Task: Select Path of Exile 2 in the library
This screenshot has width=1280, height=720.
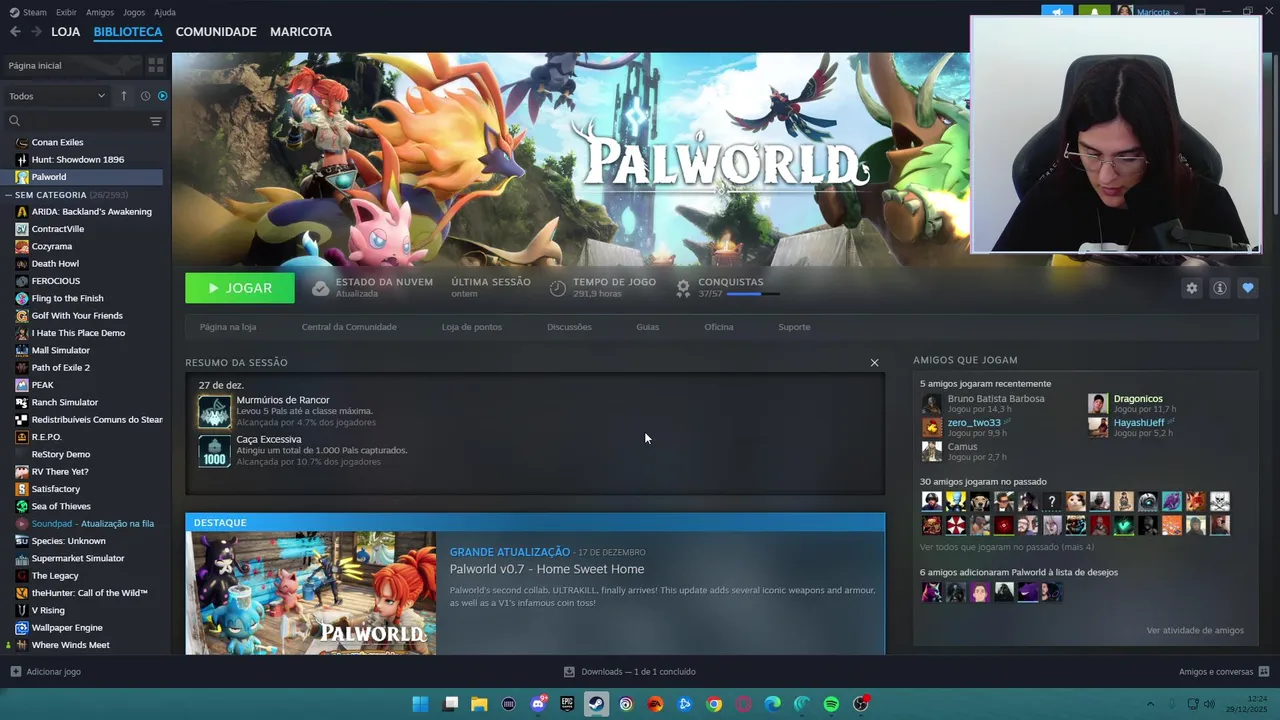Action: click(60, 367)
